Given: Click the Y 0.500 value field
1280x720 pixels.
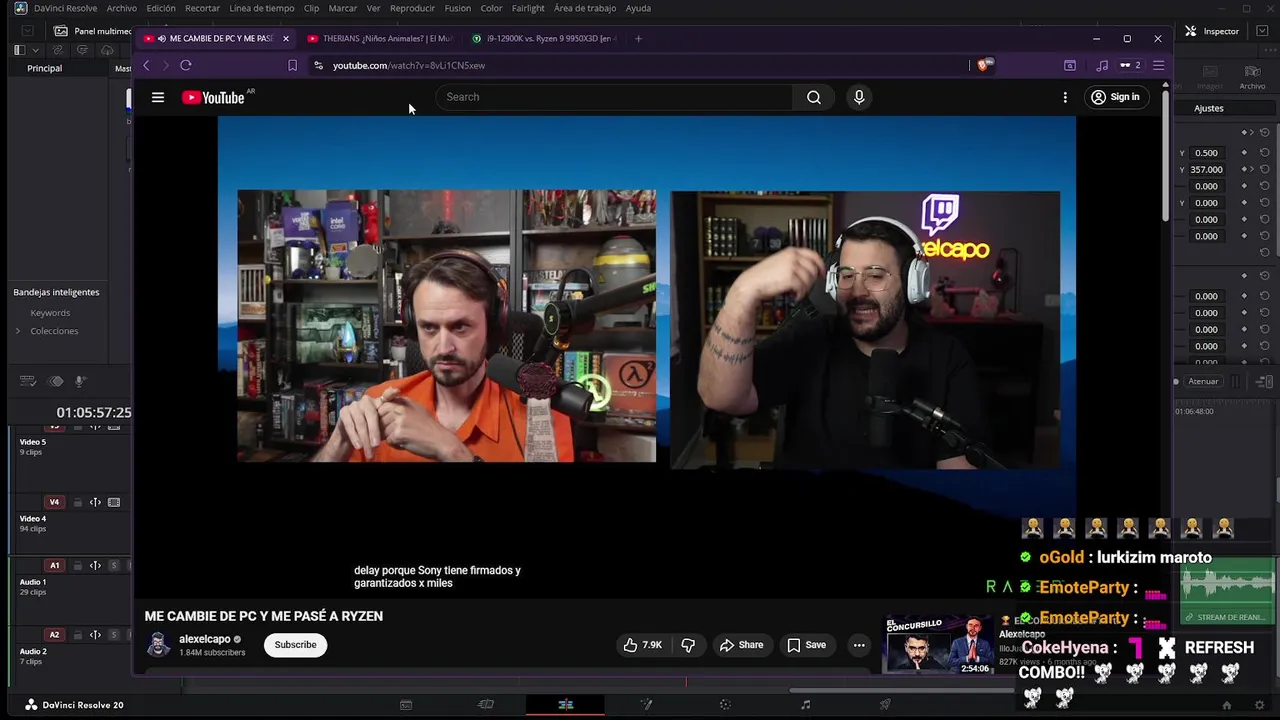Looking at the screenshot, I should [x=1207, y=153].
